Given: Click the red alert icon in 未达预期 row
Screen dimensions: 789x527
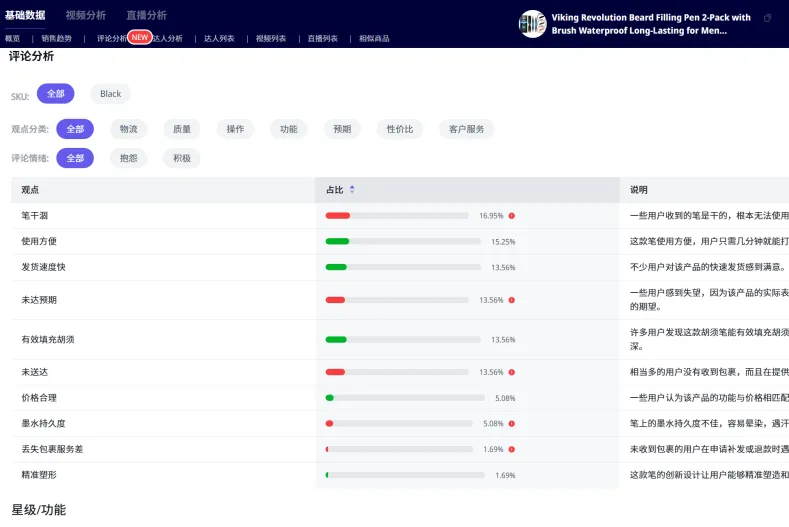Looking at the screenshot, I should 511,300.
